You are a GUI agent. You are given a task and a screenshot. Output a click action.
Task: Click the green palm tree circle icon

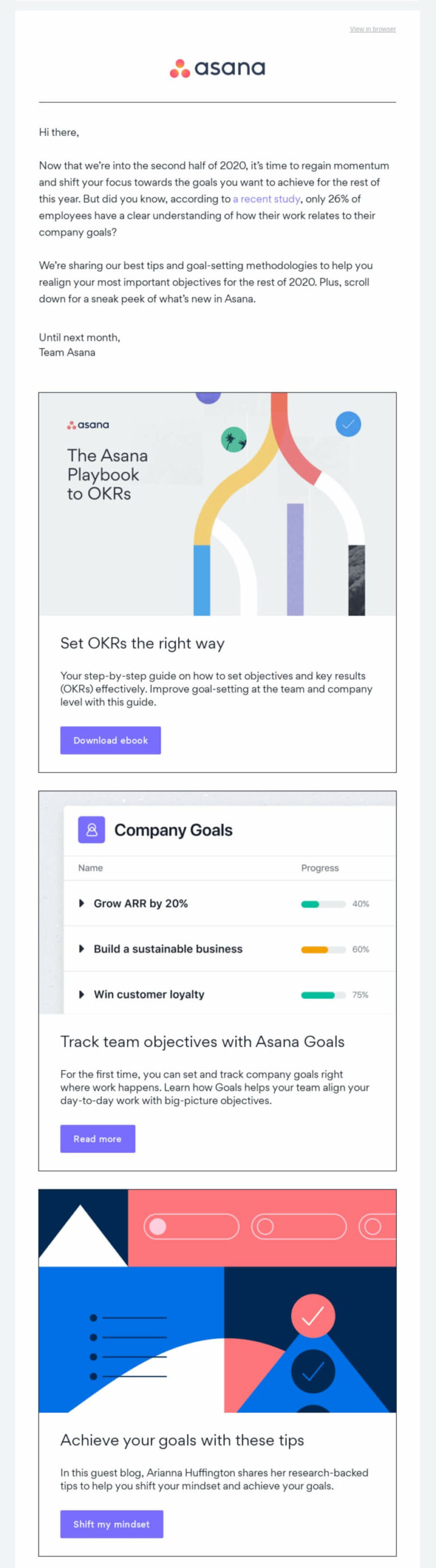[x=233, y=439]
